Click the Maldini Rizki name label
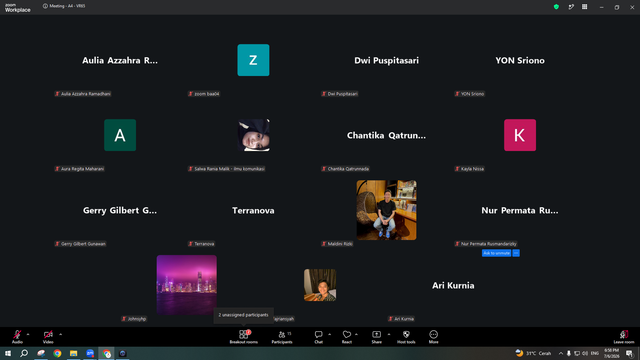This screenshot has width=640, height=360. click(x=337, y=244)
